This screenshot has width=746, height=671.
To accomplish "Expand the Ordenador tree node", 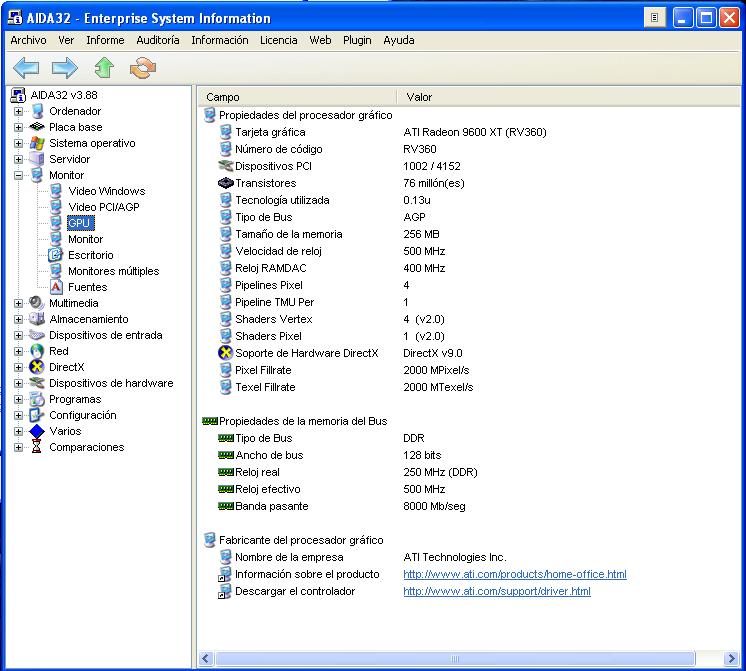I will click(19, 111).
